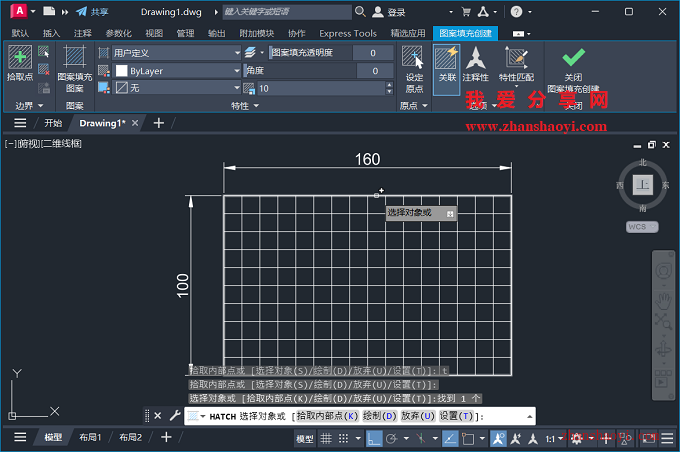Toggle the 注释性 annotative hatch option
Screen dimensions: 680x452
[475, 64]
